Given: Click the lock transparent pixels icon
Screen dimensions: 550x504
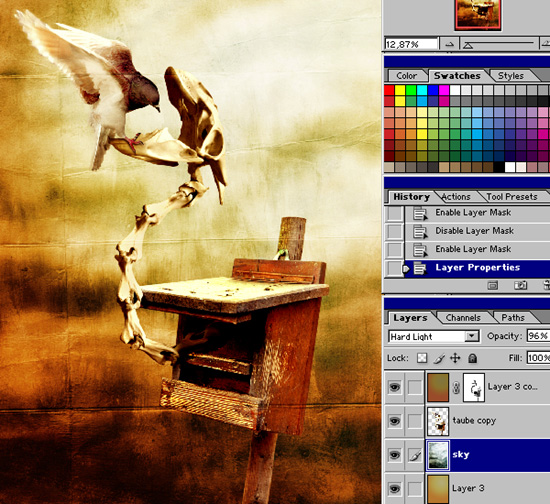Looking at the screenshot, I should coord(422,358).
